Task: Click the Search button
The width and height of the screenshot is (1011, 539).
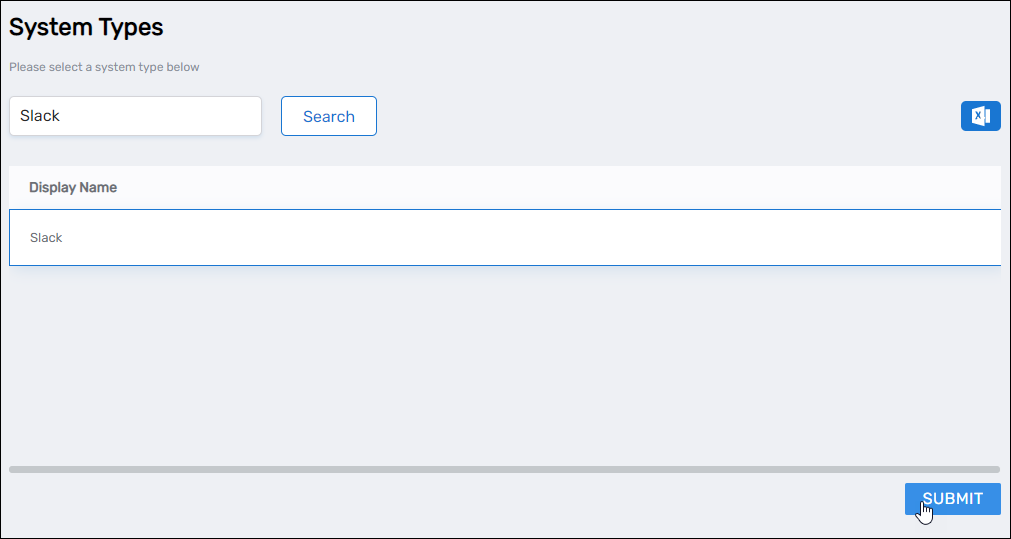Action: pos(328,116)
